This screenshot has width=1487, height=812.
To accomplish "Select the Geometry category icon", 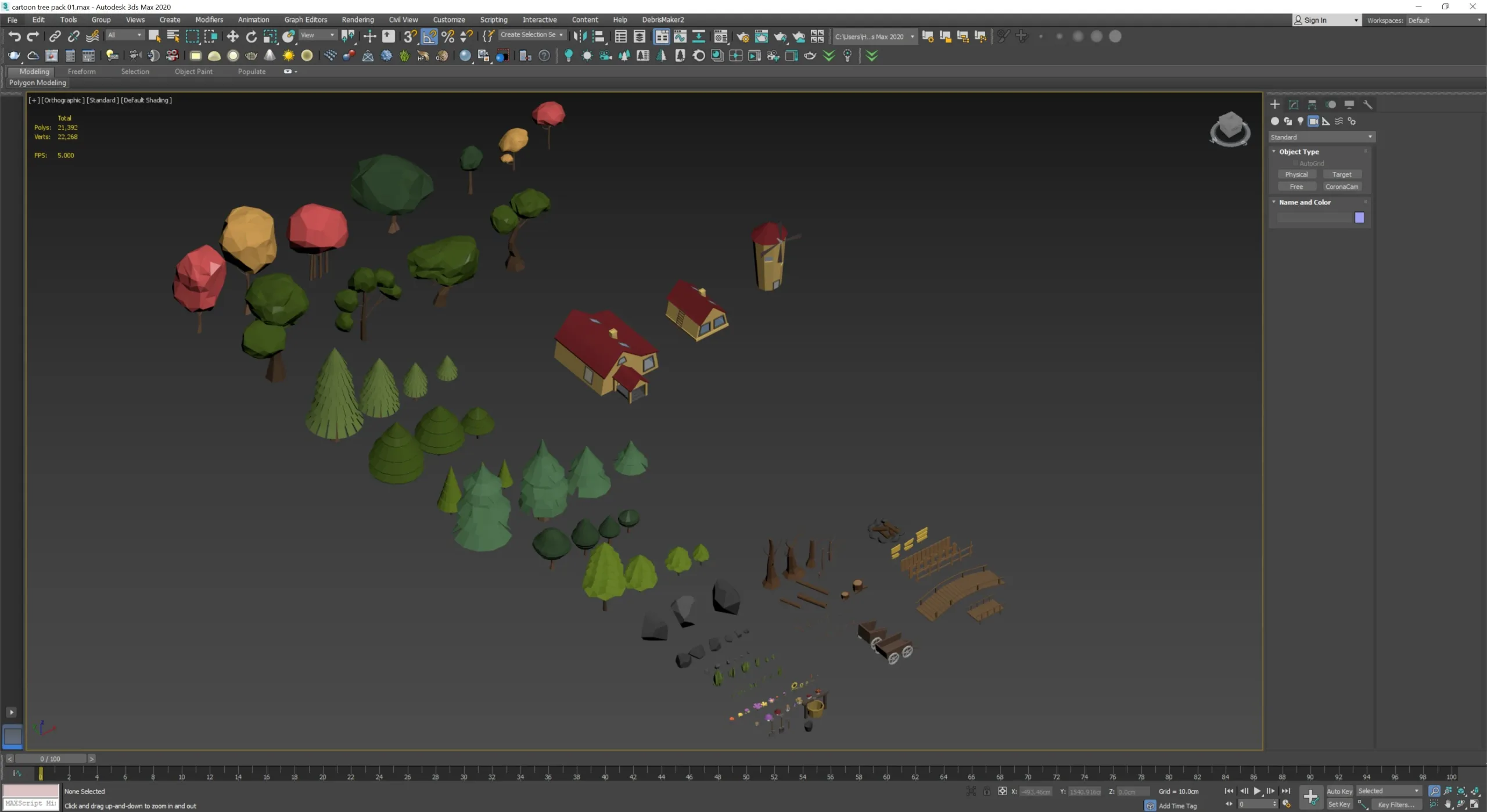I will (1275, 121).
